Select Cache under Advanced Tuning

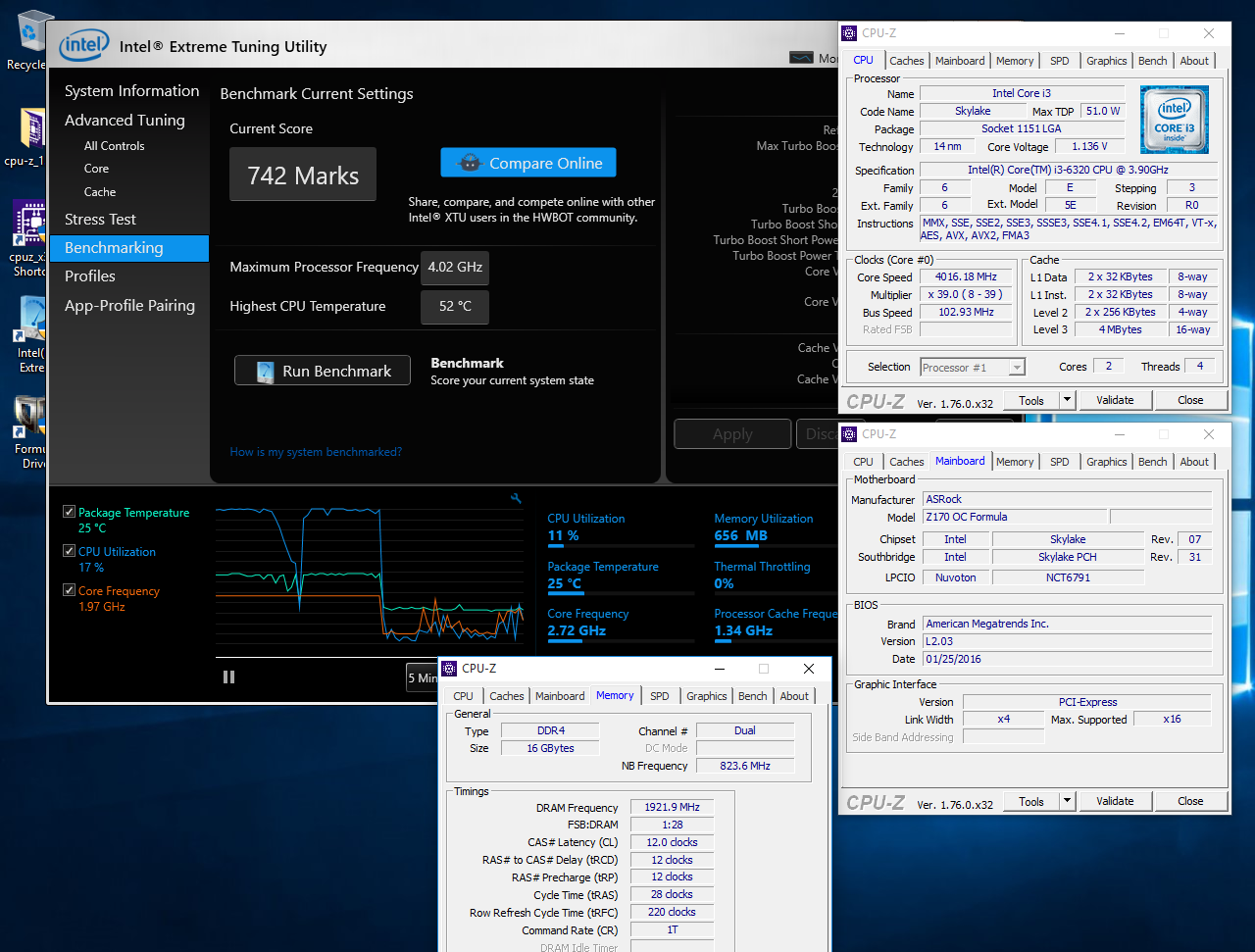100,192
